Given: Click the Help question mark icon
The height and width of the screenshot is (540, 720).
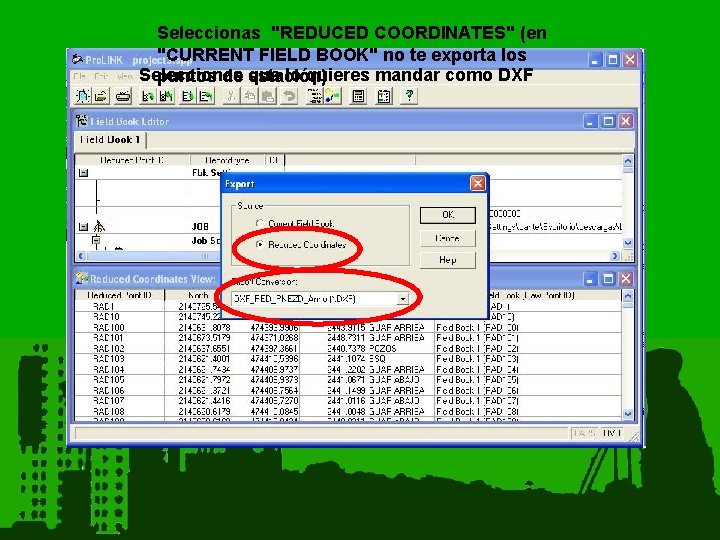Looking at the screenshot, I should (x=409, y=96).
